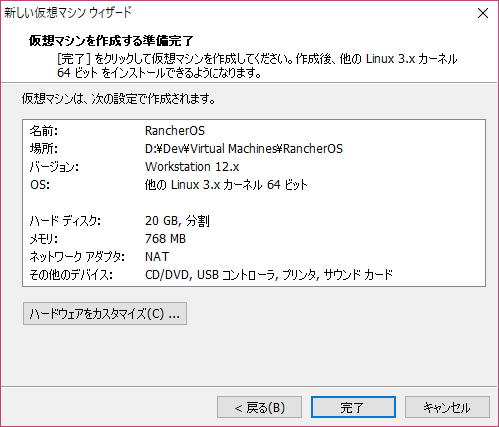Viewport: 499px width, 427px height.
Task: Click the heading 仮想マシンを作成する準備完了
Action: 111,41
